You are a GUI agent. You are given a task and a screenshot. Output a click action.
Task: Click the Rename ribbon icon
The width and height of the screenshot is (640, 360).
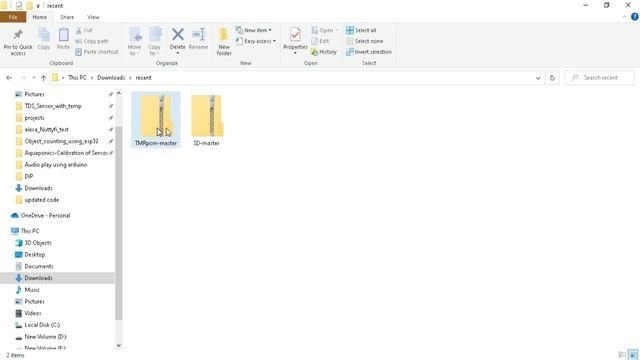(x=198, y=39)
